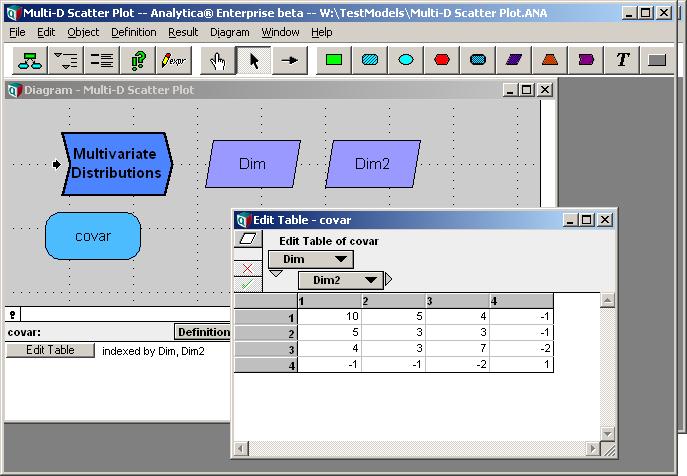687x476 pixels.
Task: Select the arrow edit pointer tool
Action: coord(253,60)
